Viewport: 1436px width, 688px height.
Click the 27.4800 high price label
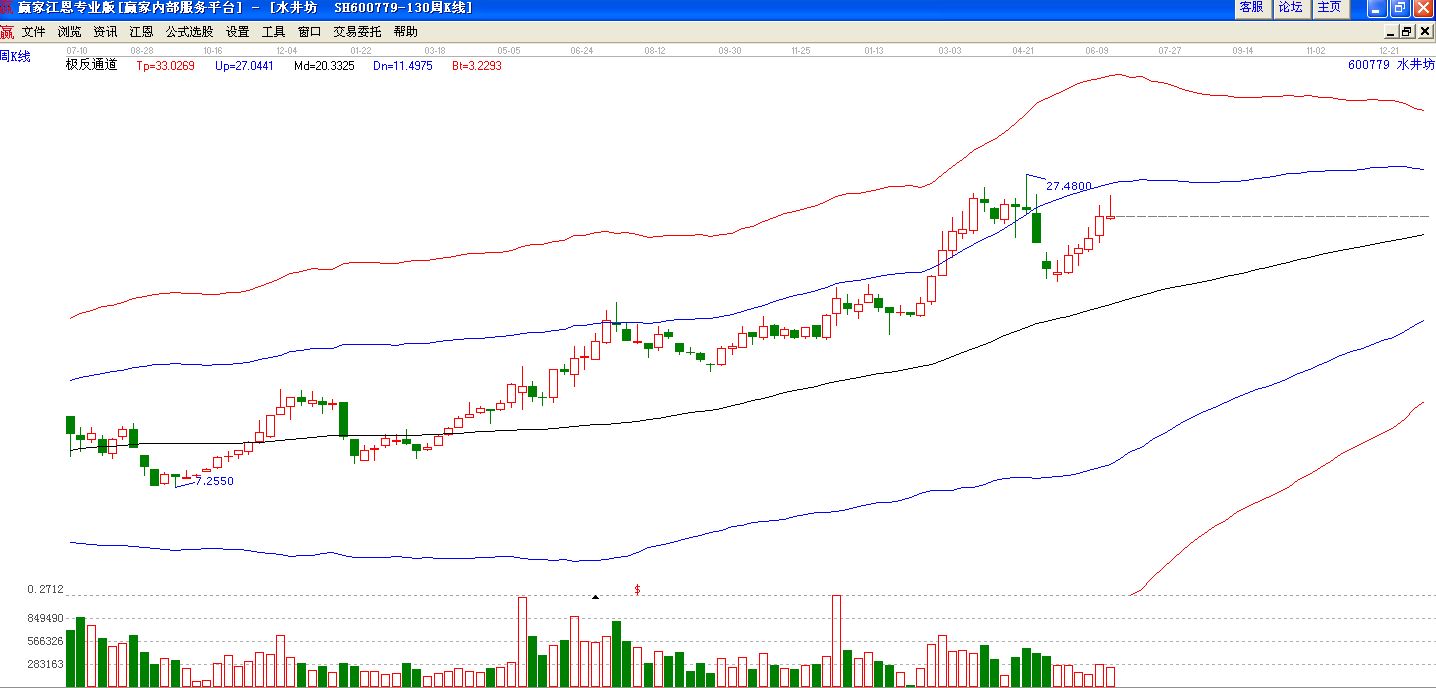pyautogui.click(x=1068, y=186)
